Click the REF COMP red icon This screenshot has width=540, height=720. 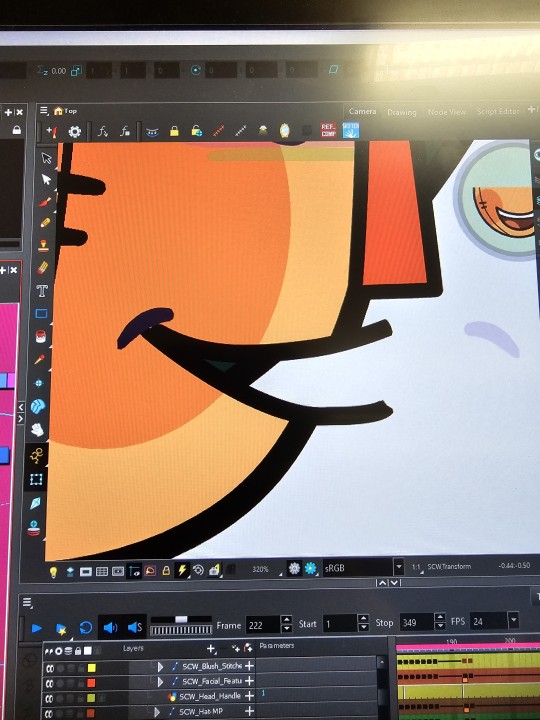(x=328, y=130)
